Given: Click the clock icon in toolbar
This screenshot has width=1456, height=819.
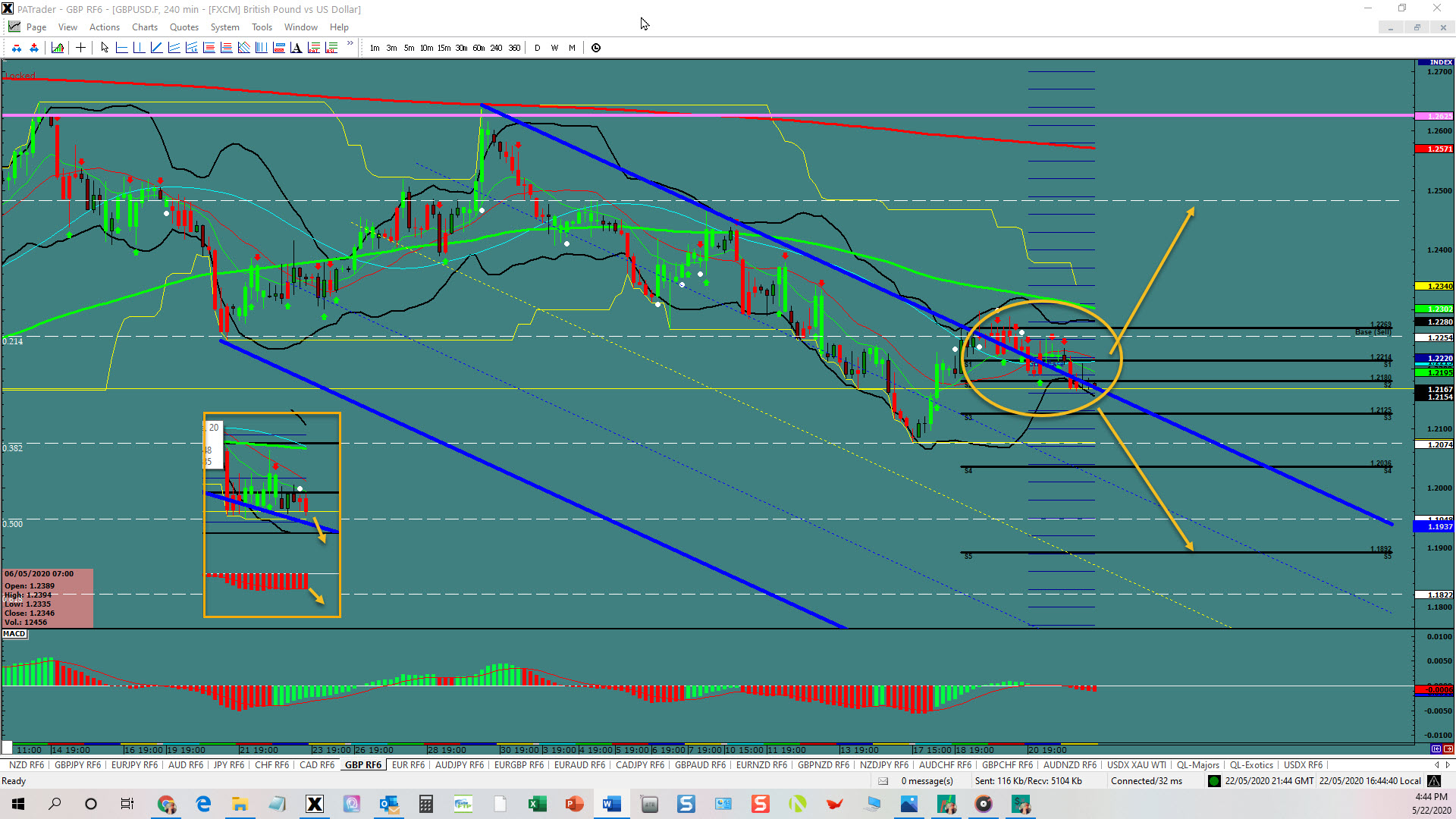Looking at the screenshot, I should tap(596, 48).
